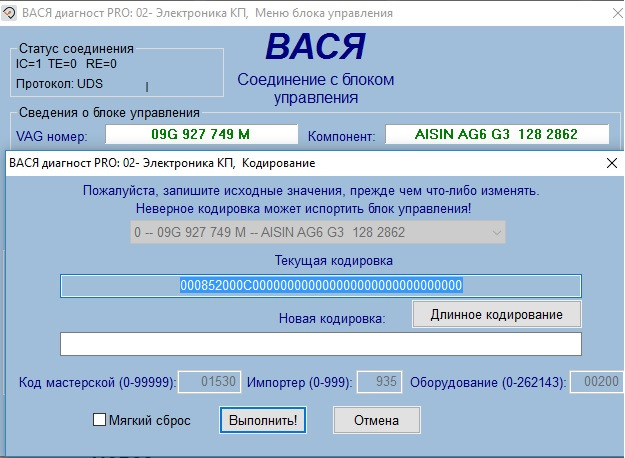Click the Текущая кодировка value field
Image resolution: width=625 pixels, height=458 pixels.
tap(321, 285)
